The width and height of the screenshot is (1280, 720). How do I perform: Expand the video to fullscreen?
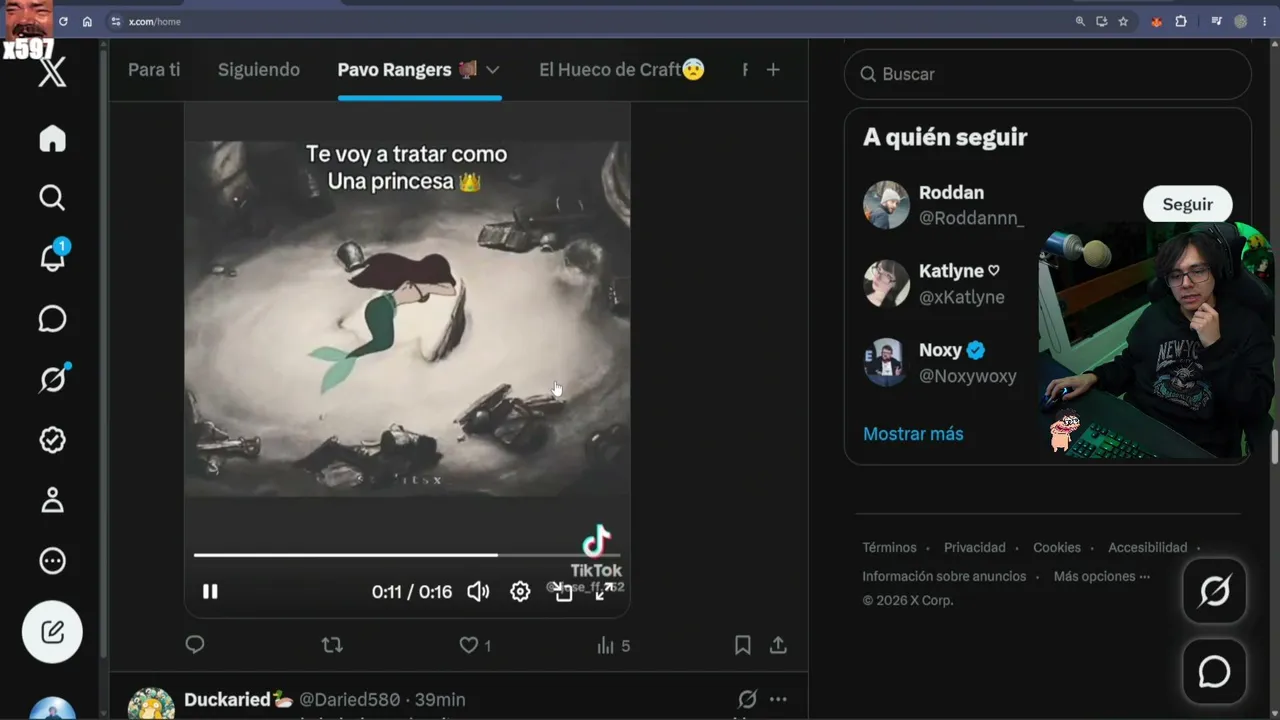(x=604, y=591)
